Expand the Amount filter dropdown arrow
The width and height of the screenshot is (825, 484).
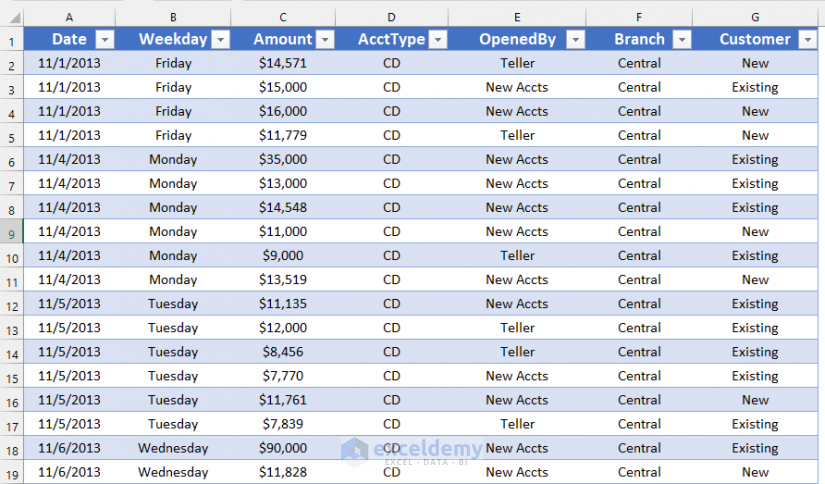[x=325, y=39]
